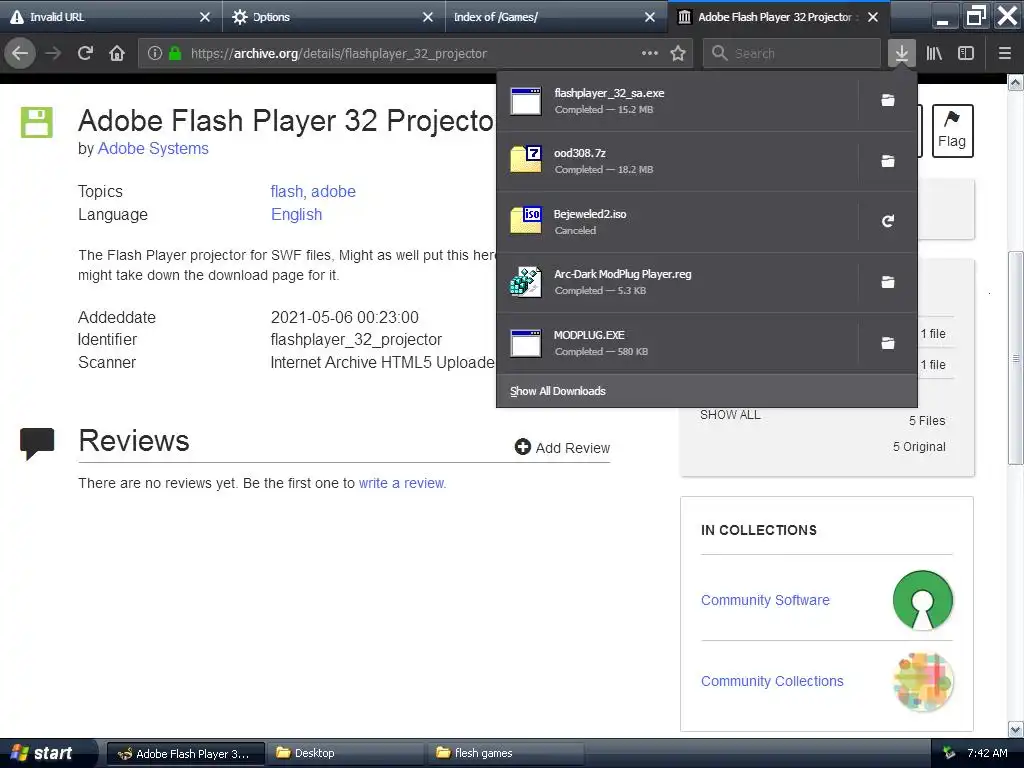This screenshot has height=768, width=1024.
Task: Open the Windows start menu
Action: (x=48, y=753)
